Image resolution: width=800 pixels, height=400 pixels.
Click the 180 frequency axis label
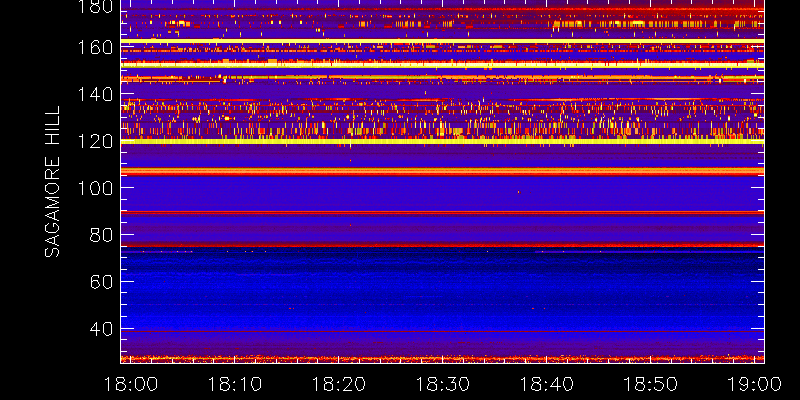tap(95, 6)
